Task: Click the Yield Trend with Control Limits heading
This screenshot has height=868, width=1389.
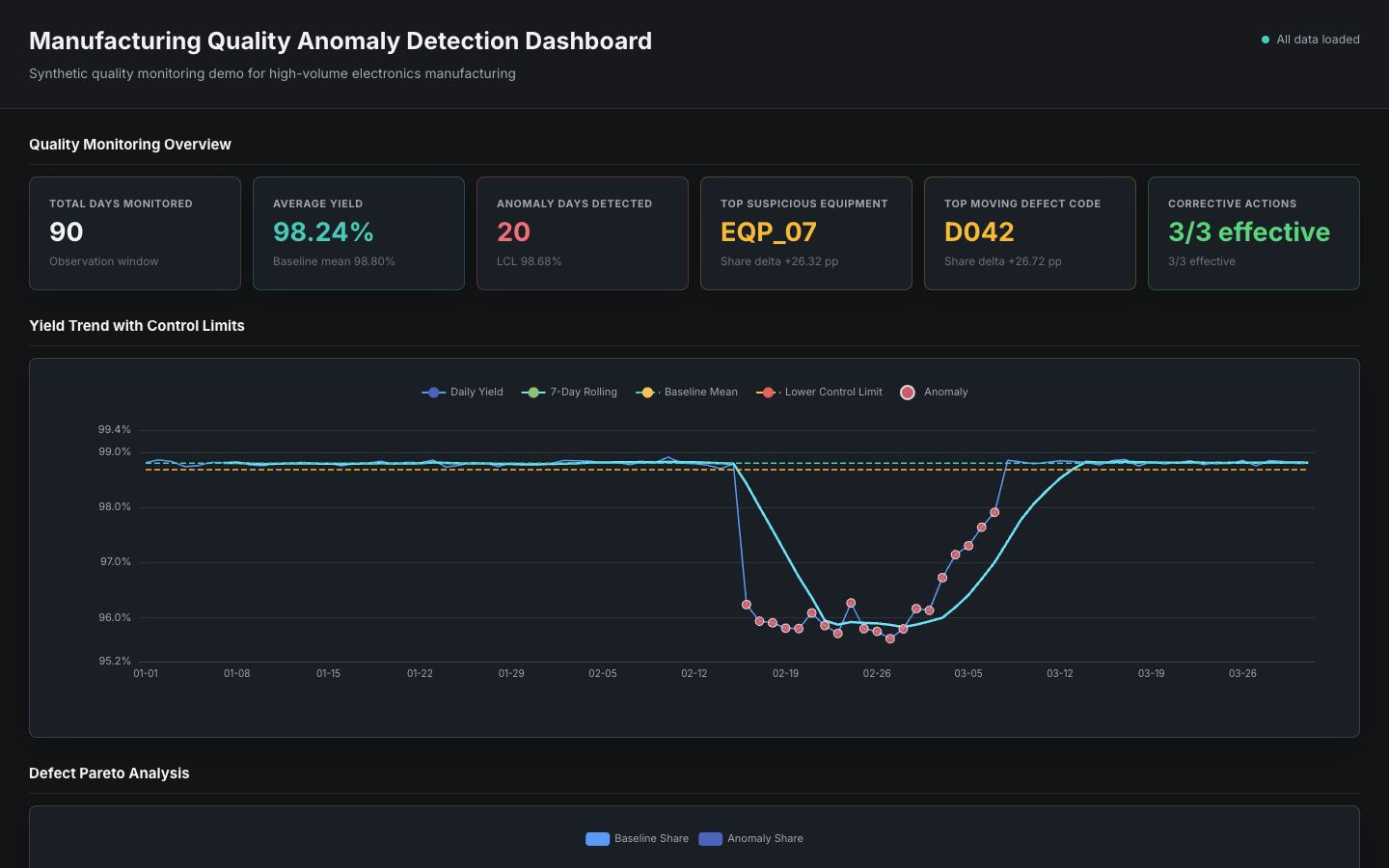Action: coord(137,326)
